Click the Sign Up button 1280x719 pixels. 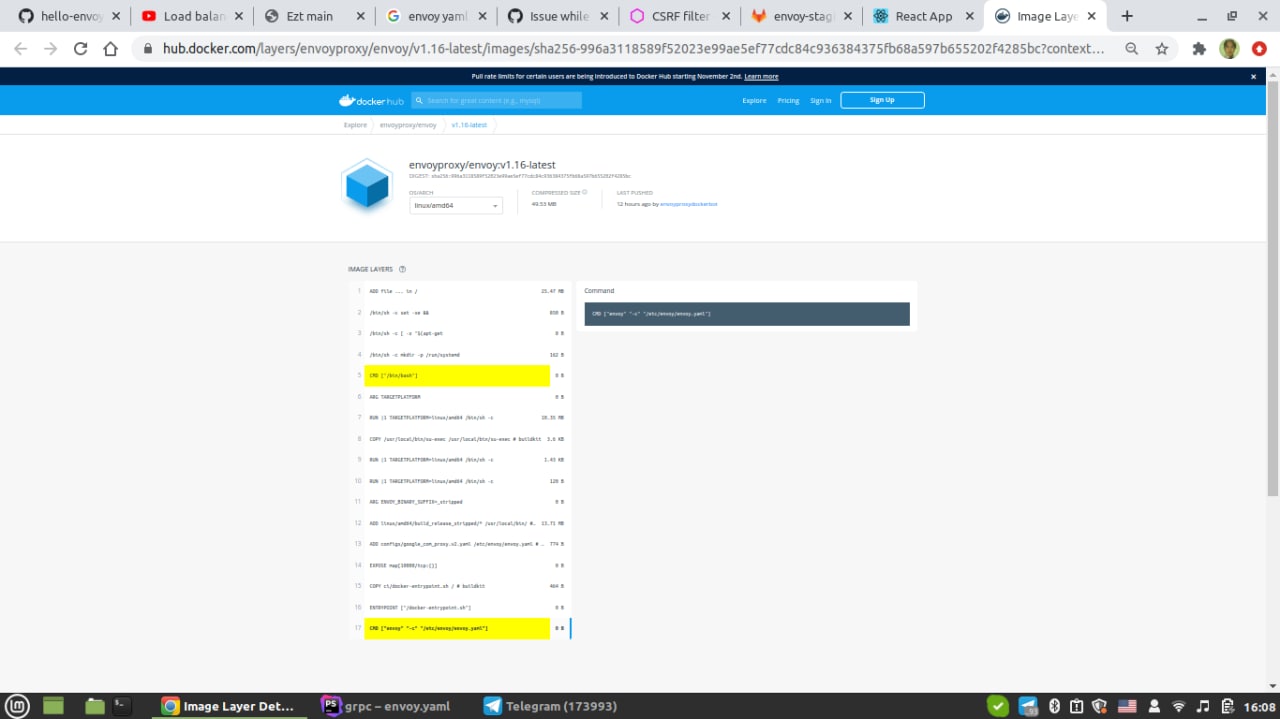pos(882,100)
